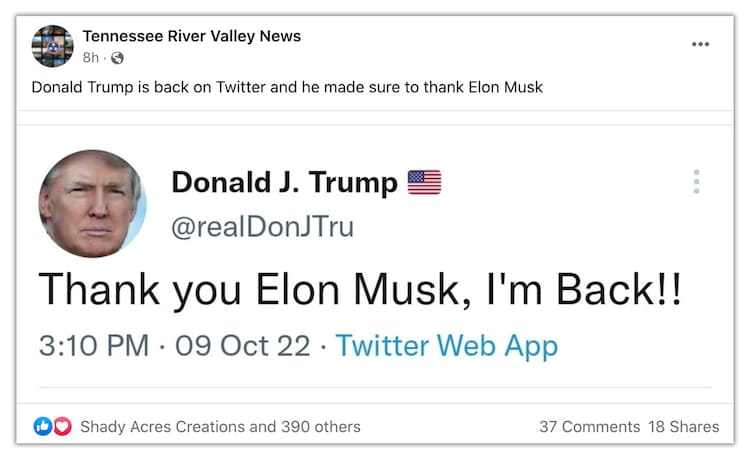Click the blue Like reaction icon
The width and height of the screenshot is (750, 463).
[43, 426]
